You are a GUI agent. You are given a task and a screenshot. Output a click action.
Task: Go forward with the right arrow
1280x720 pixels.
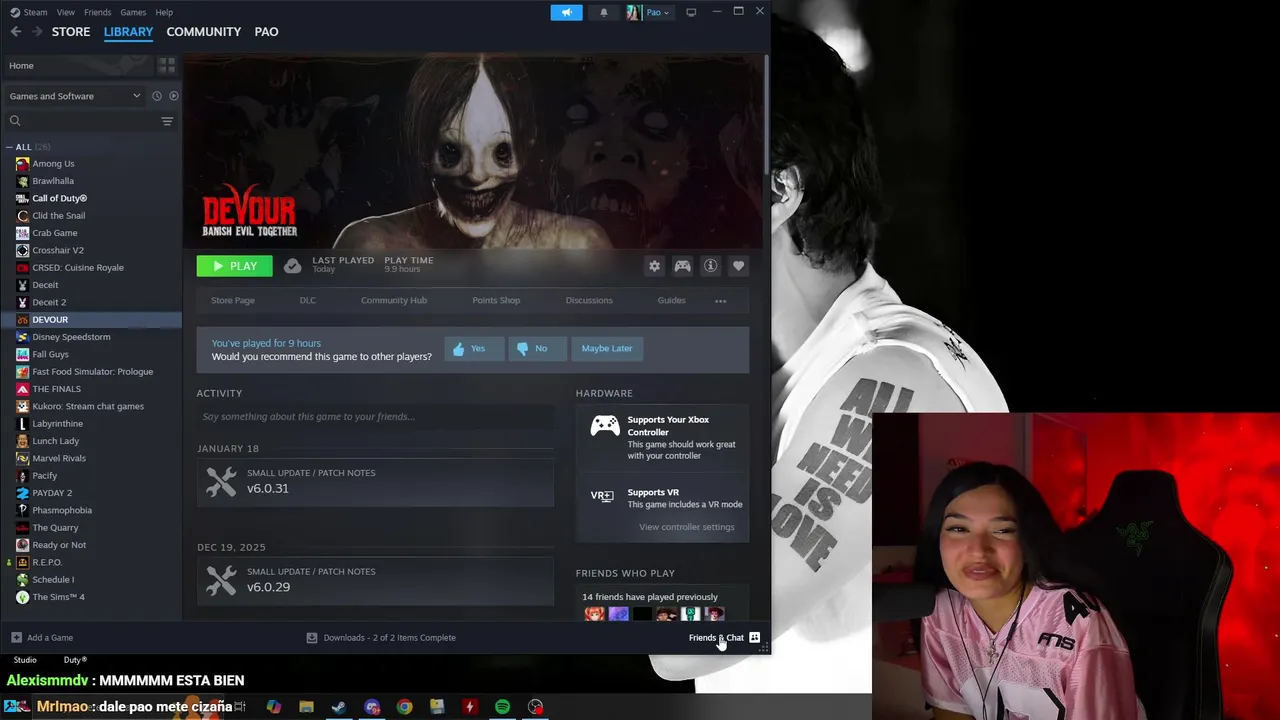click(x=37, y=32)
